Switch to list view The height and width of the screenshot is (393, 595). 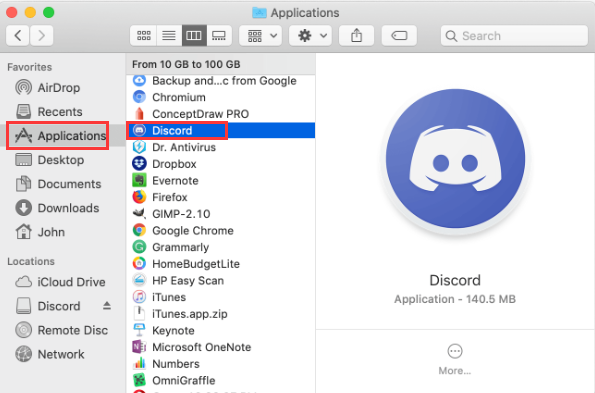(169, 36)
